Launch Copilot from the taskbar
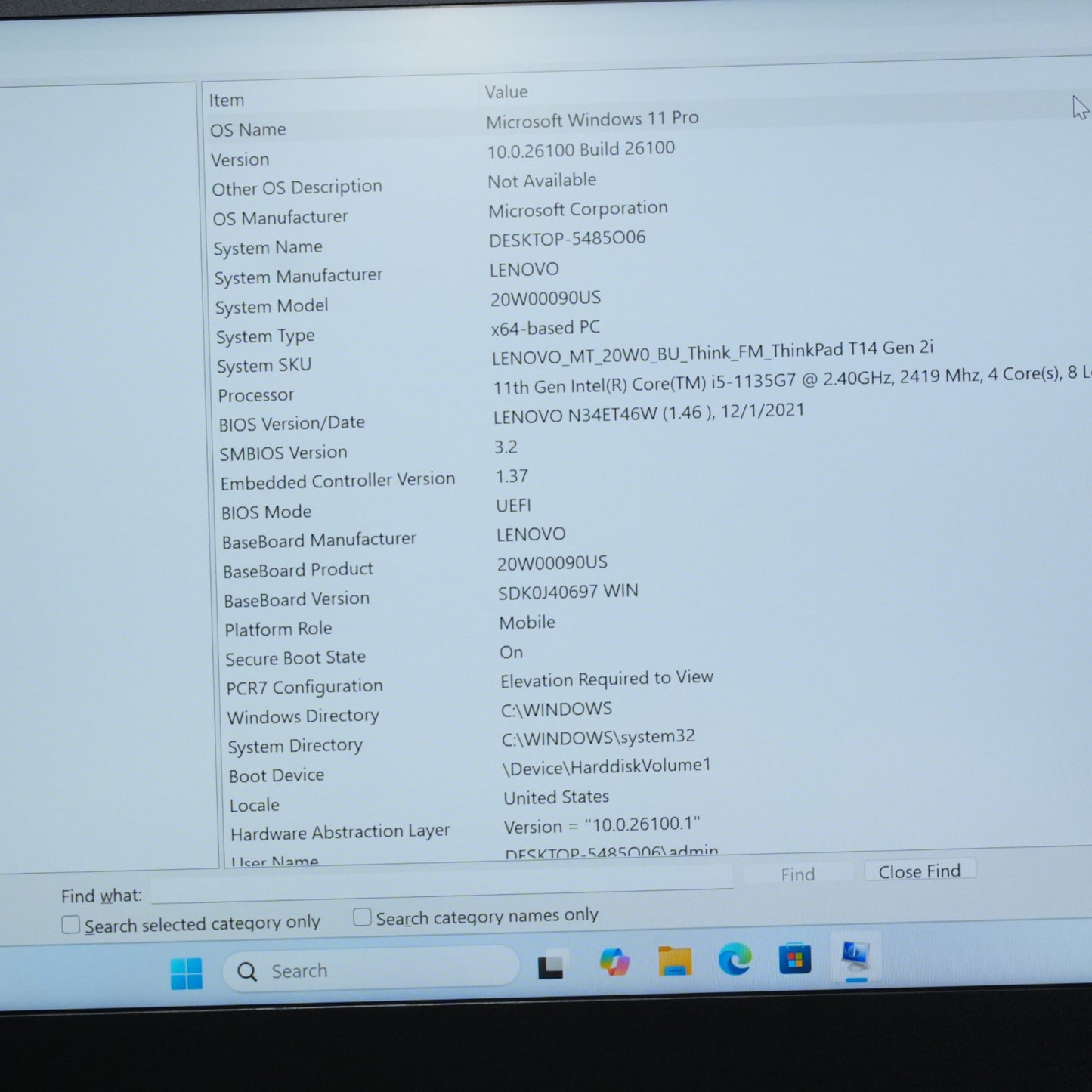Viewport: 1092px width, 1092px height. point(614,963)
